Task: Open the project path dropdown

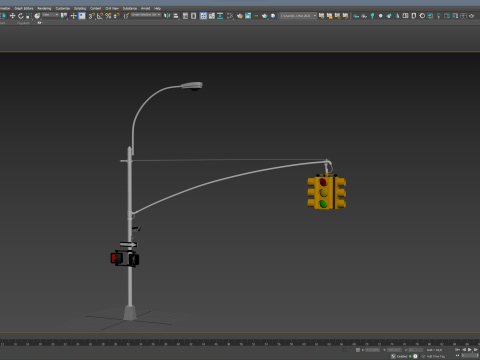Action: pos(298,16)
